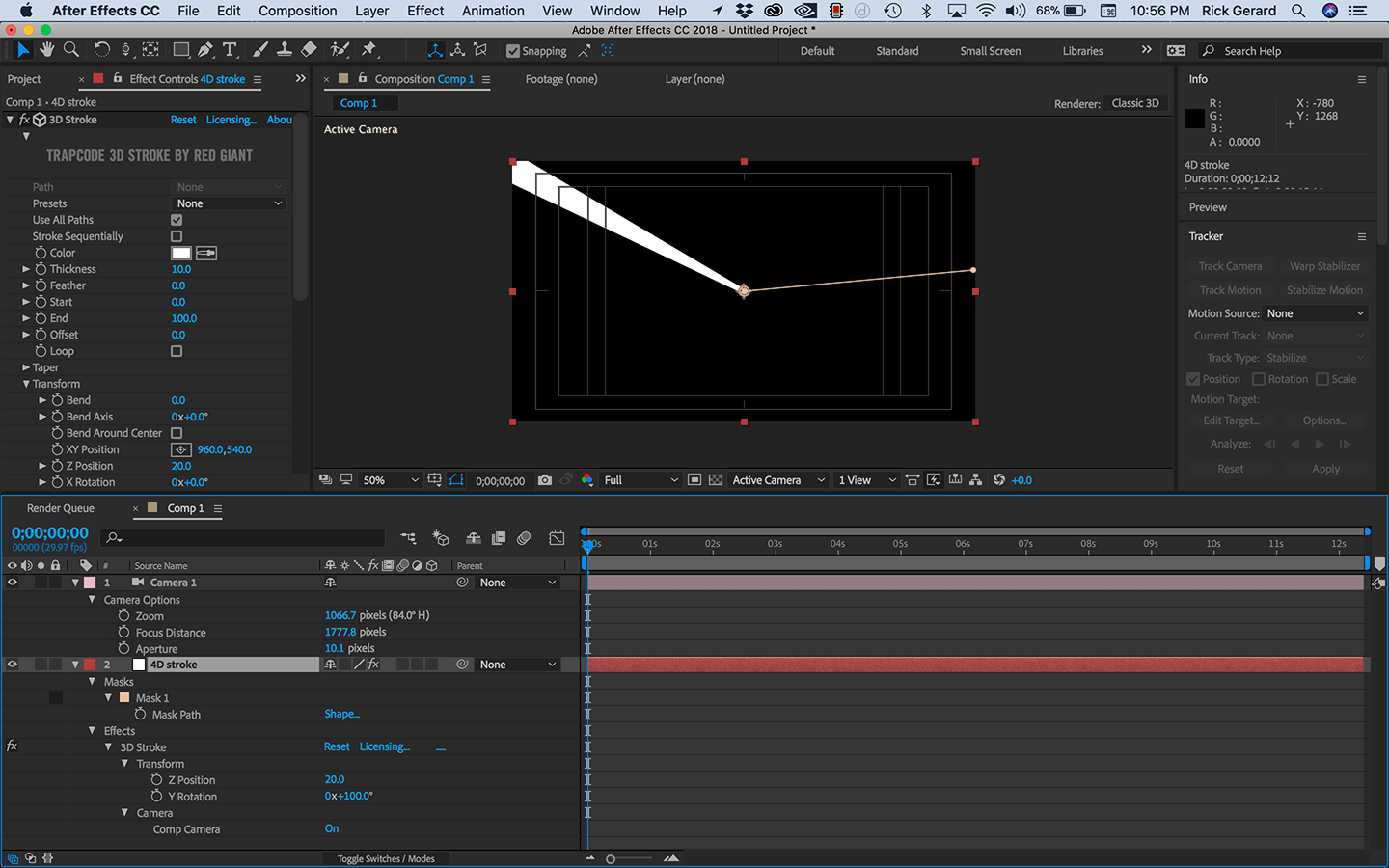The image size is (1389, 868).
Task: Select the Horizontal Type tool
Action: click(x=230, y=50)
